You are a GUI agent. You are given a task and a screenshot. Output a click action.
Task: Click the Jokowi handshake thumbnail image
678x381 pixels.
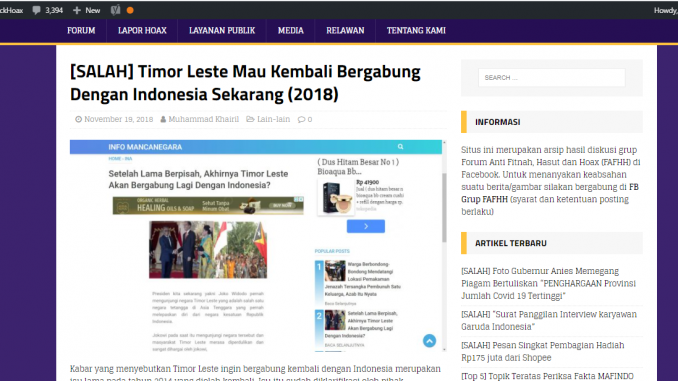208,250
